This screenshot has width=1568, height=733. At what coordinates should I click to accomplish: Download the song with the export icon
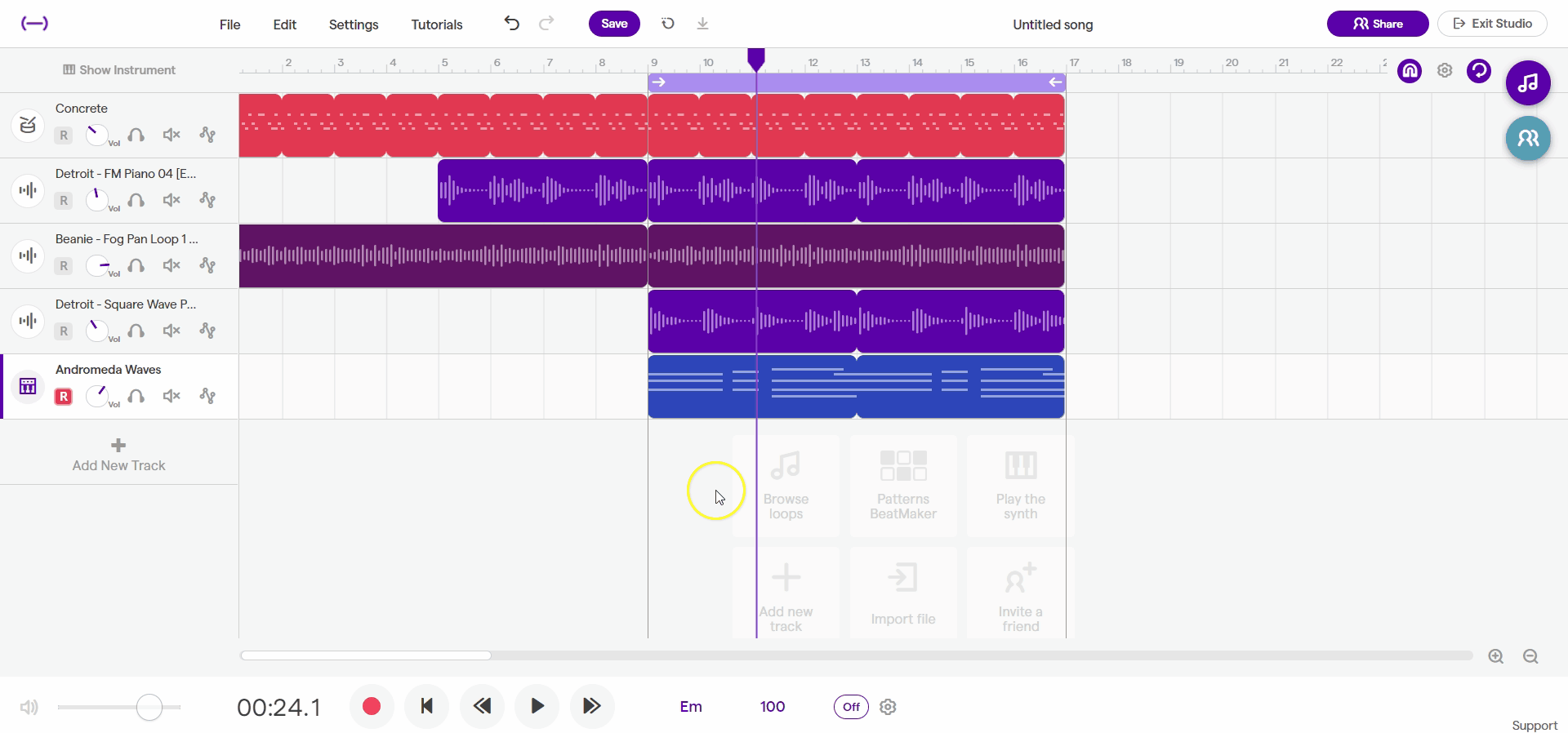[x=702, y=24]
